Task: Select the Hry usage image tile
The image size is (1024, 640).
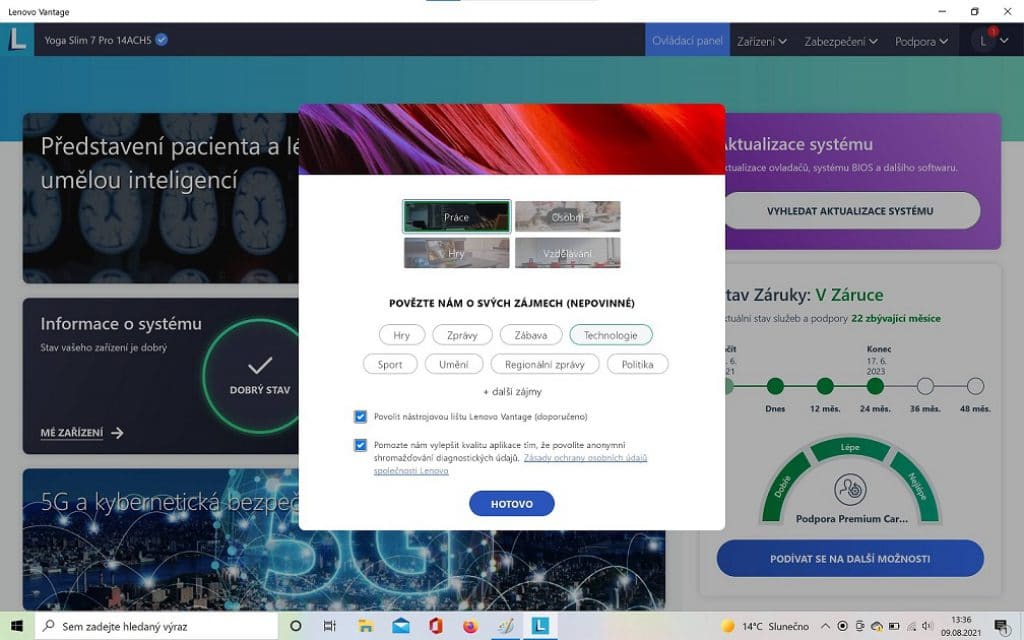Action: (x=456, y=253)
